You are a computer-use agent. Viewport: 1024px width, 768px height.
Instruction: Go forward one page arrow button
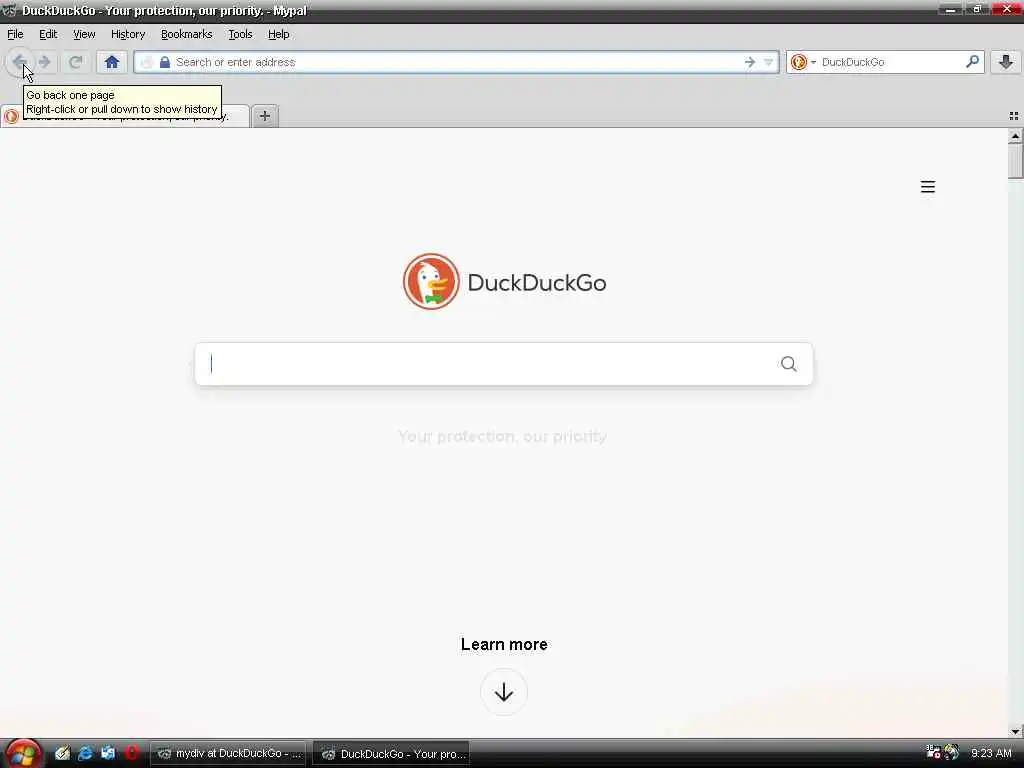coord(45,62)
